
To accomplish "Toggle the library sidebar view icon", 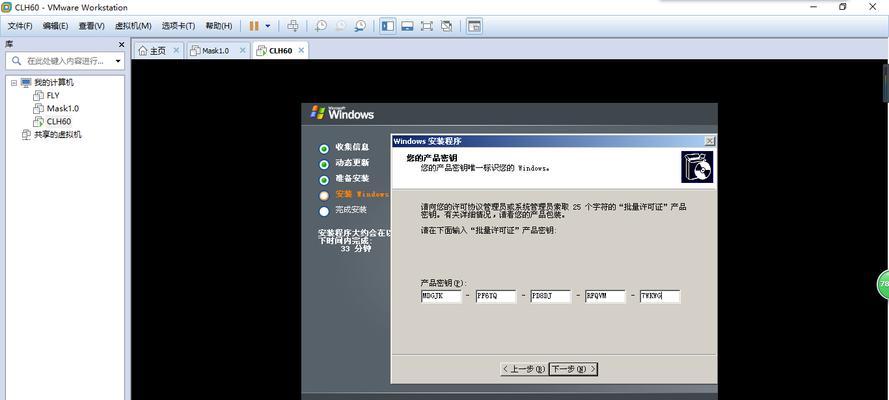I will point(388,26).
